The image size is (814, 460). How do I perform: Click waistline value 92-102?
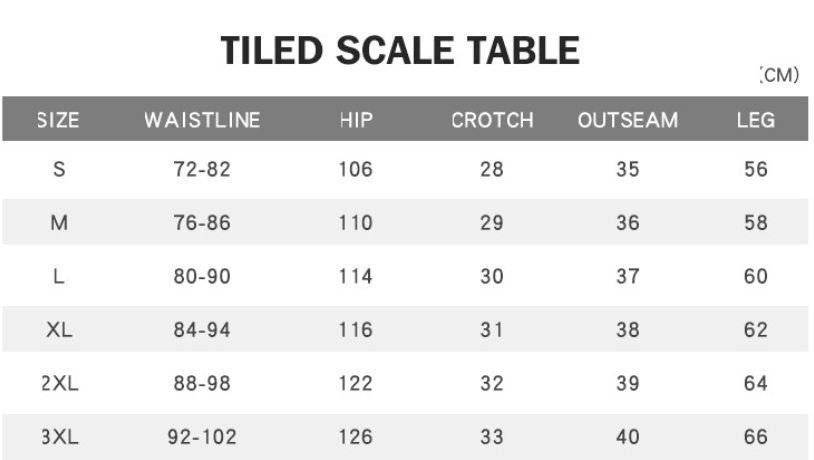coord(202,437)
